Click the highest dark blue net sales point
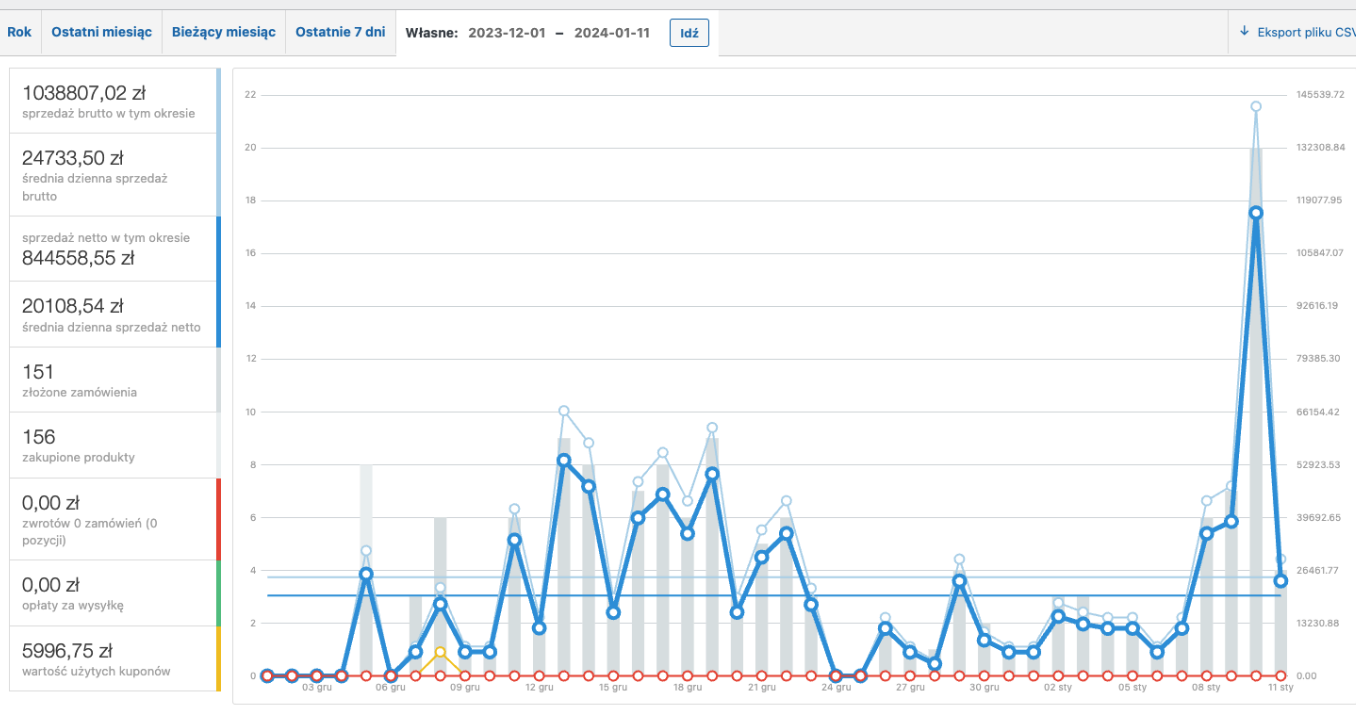 (x=1256, y=213)
